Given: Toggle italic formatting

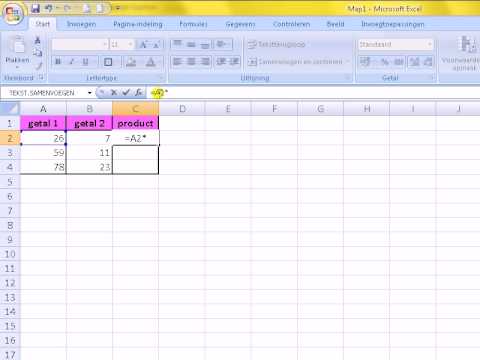Looking at the screenshot, I should coord(71,62).
